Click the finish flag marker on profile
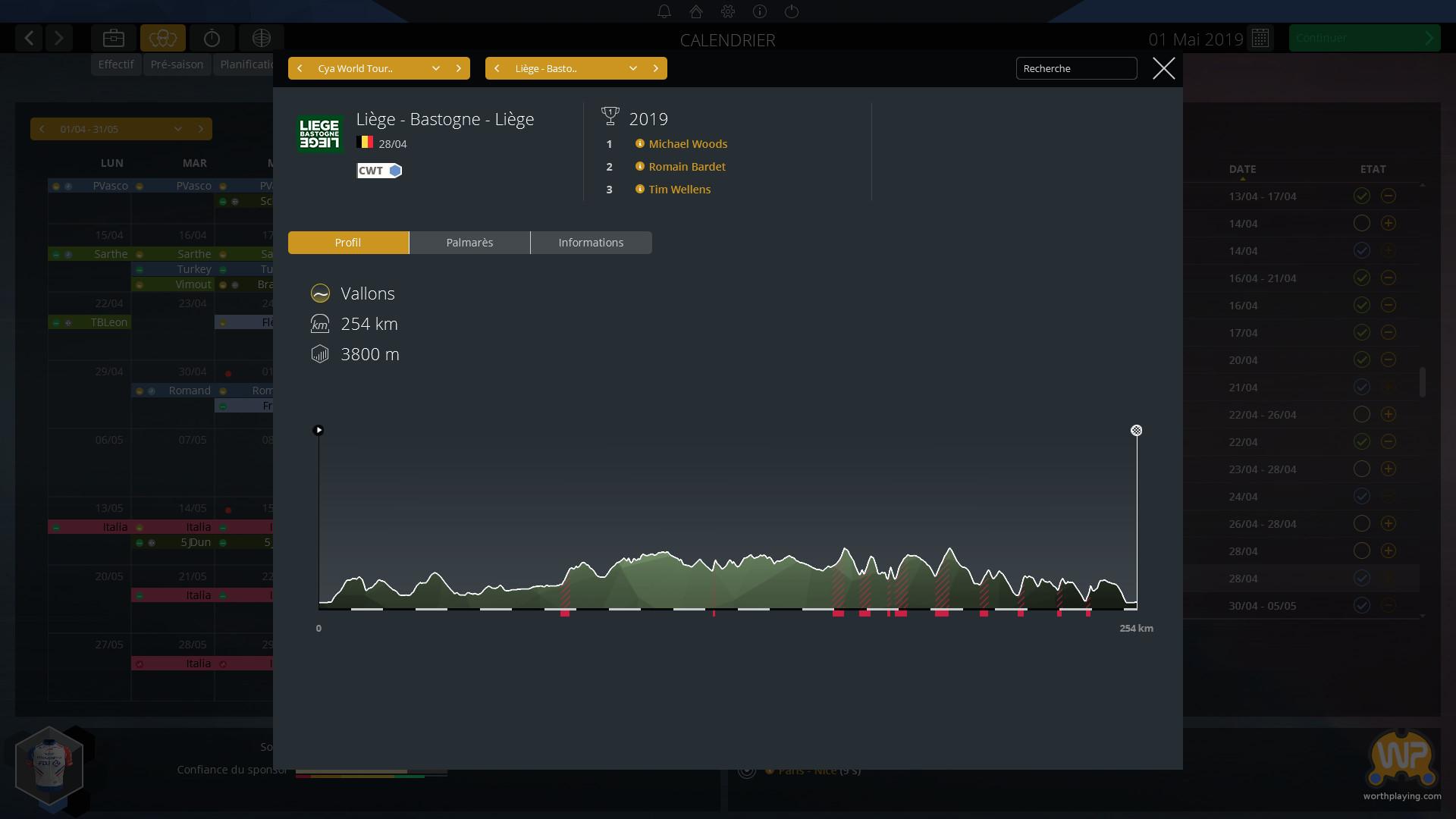The image size is (1456, 819). click(1136, 431)
